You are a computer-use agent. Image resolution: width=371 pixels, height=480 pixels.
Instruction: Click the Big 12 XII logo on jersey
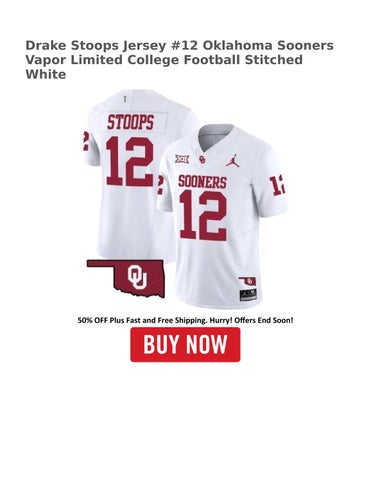tap(182, 159)
